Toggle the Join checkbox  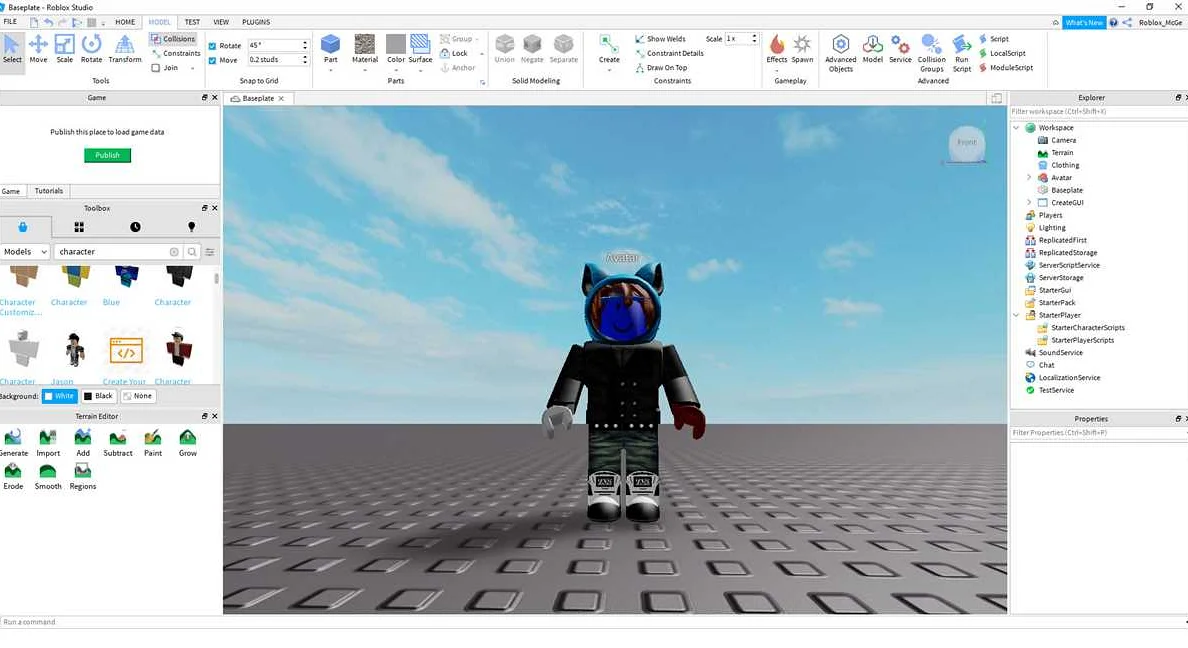tap(155, 67)
